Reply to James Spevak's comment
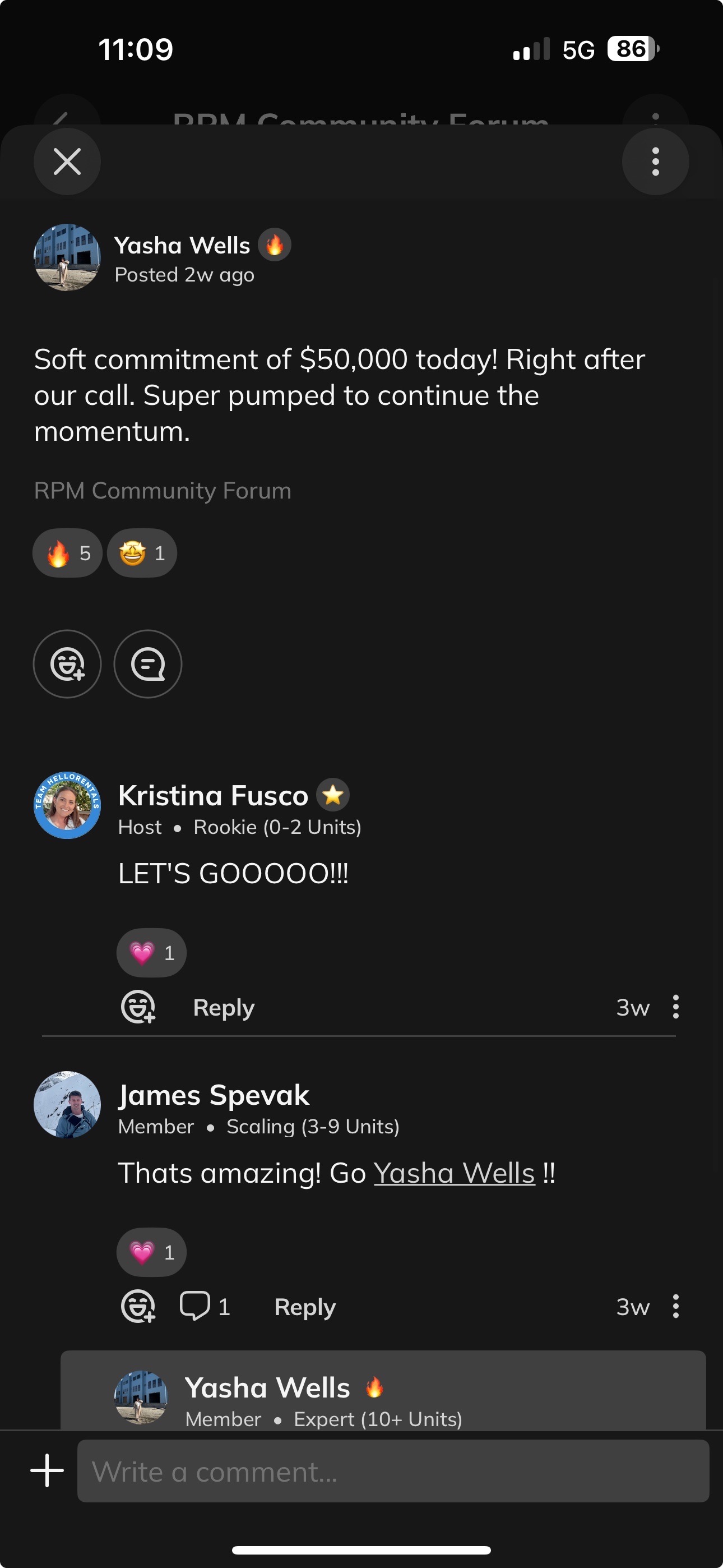The width and height of the screenshot is (723, 1568). [305, 1307]
